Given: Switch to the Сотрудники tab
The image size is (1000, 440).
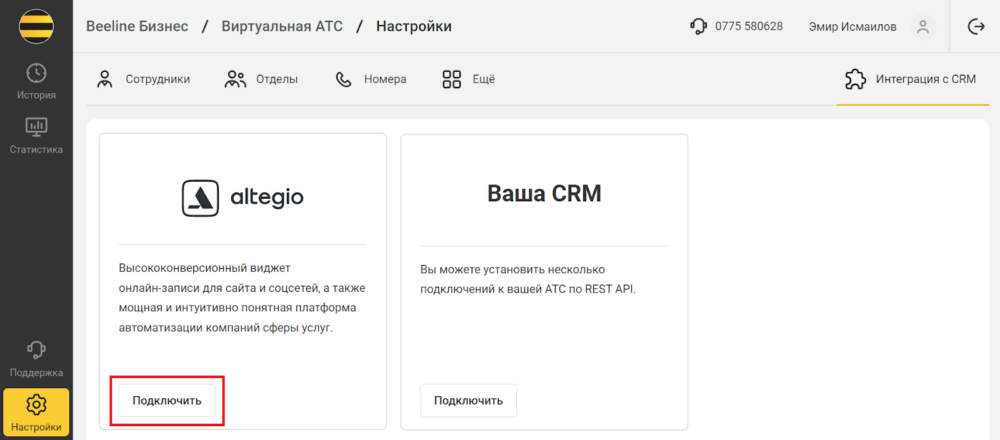Looking at the screenshot, I should tap(143, 80).
